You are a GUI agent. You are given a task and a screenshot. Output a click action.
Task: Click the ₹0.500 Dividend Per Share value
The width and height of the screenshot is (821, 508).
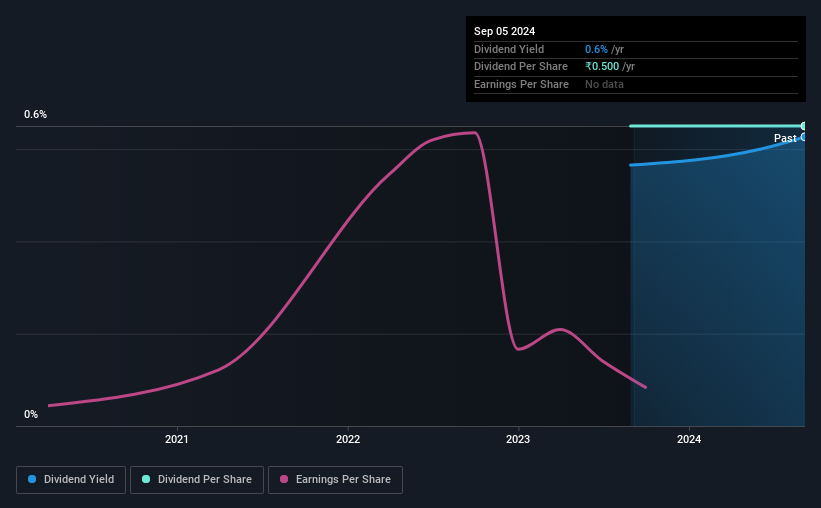tap(602, 67)
